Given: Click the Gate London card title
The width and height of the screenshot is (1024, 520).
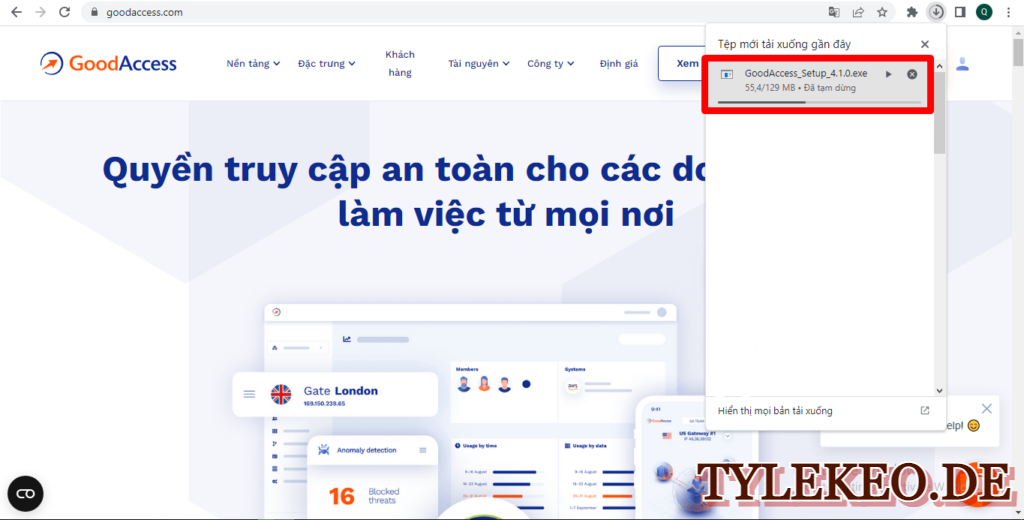Looking at the screenshot, I should 340,391.
